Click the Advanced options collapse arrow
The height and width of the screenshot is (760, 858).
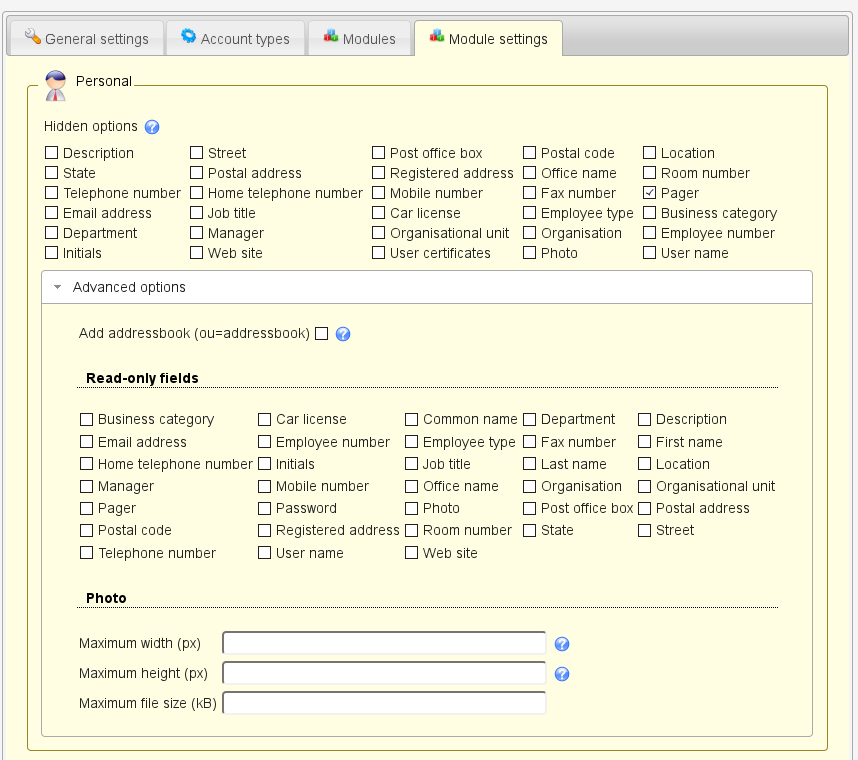click(58, 287)
